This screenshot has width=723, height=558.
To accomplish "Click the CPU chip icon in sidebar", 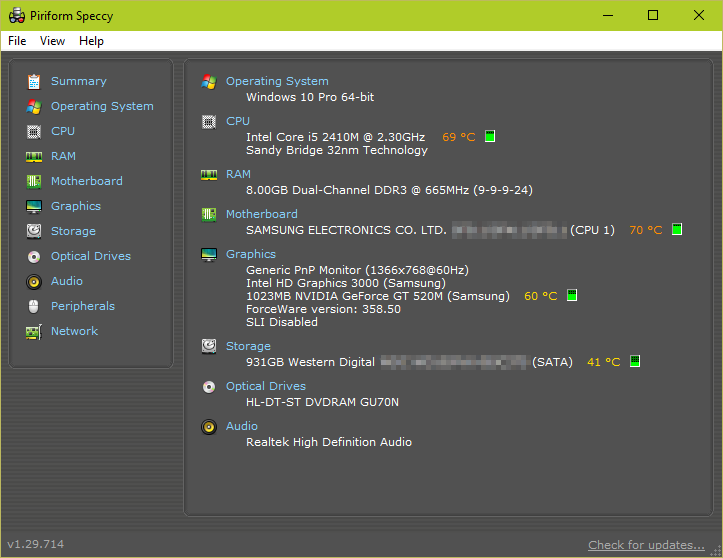I will click(x=34, y=131).
